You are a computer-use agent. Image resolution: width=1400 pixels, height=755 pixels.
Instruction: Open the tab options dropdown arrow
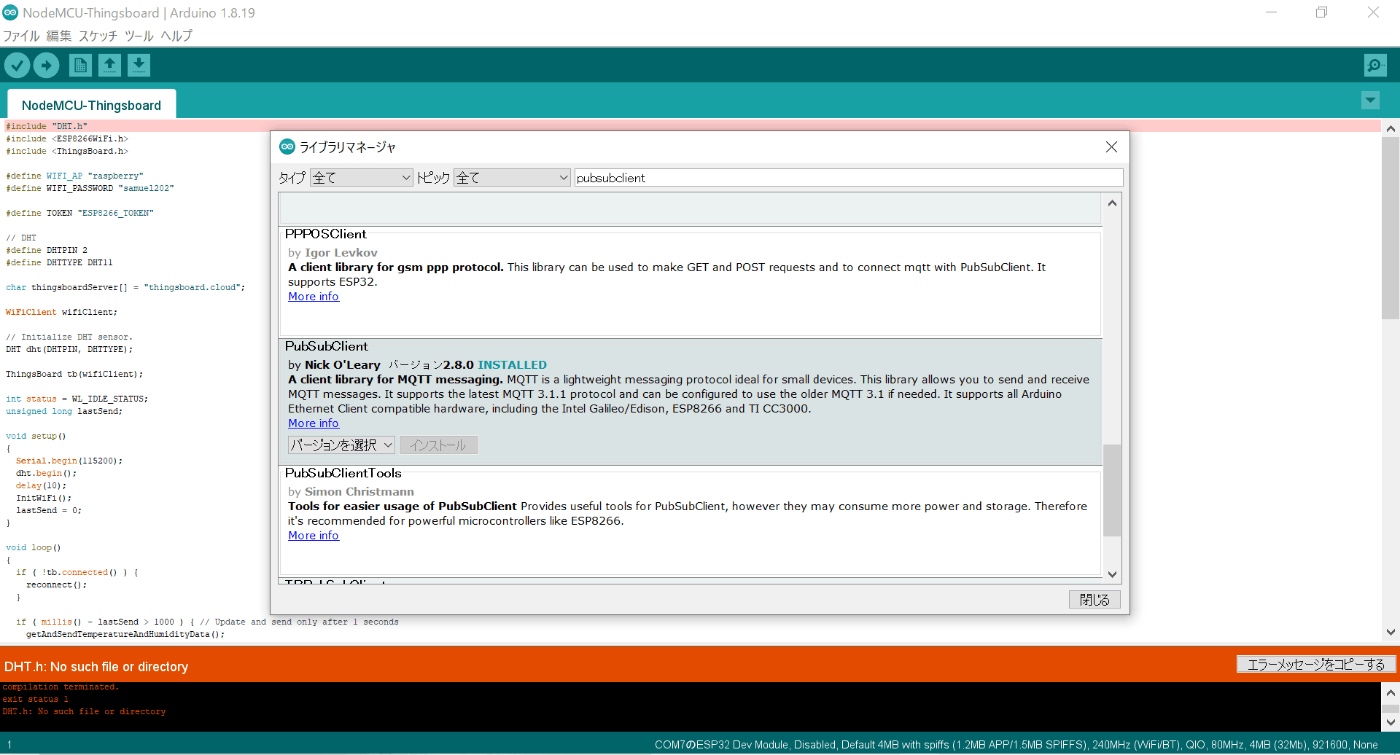point(1370,100)
